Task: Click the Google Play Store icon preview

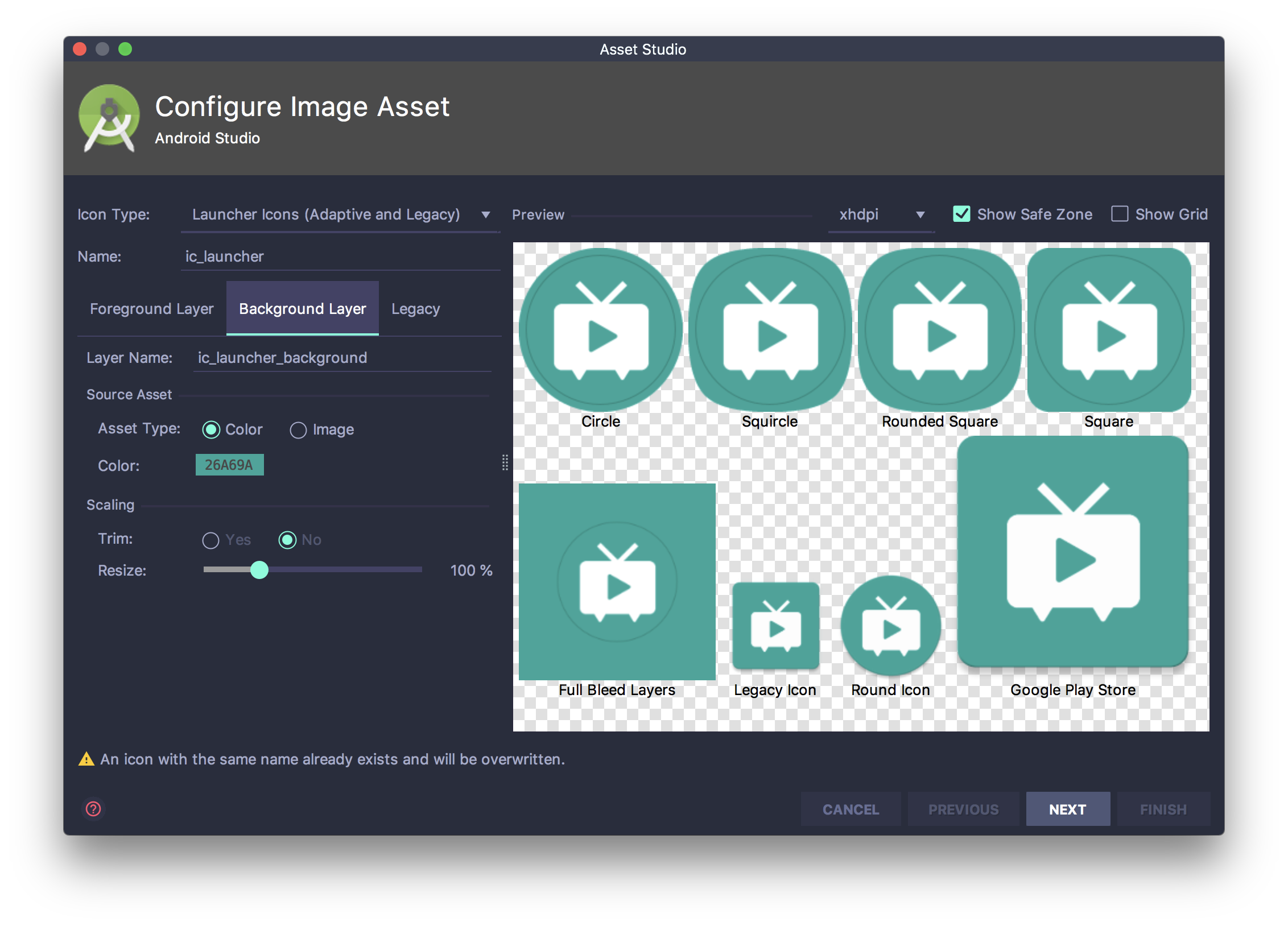Action: [1073, 552]
